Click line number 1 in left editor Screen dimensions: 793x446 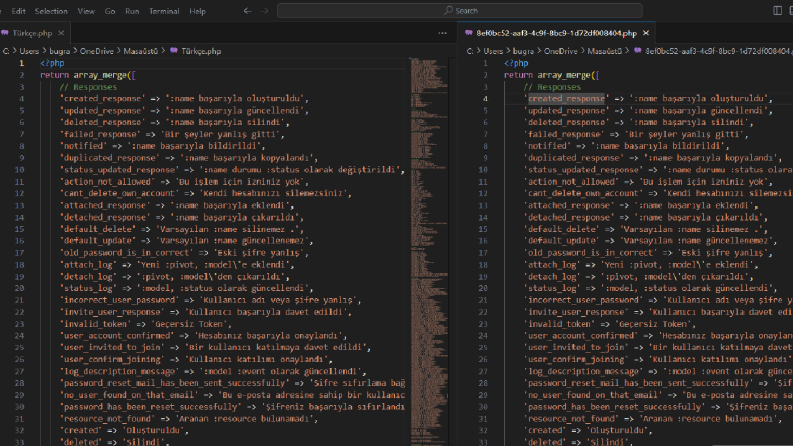(x=21, y=63)
